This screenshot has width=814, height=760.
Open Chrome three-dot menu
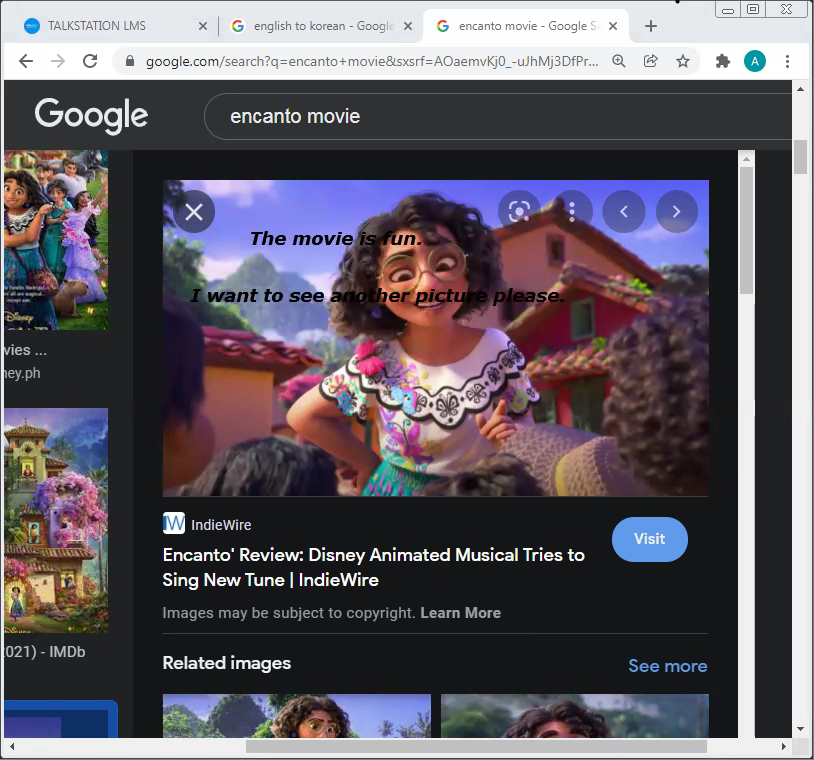(787, 61)
